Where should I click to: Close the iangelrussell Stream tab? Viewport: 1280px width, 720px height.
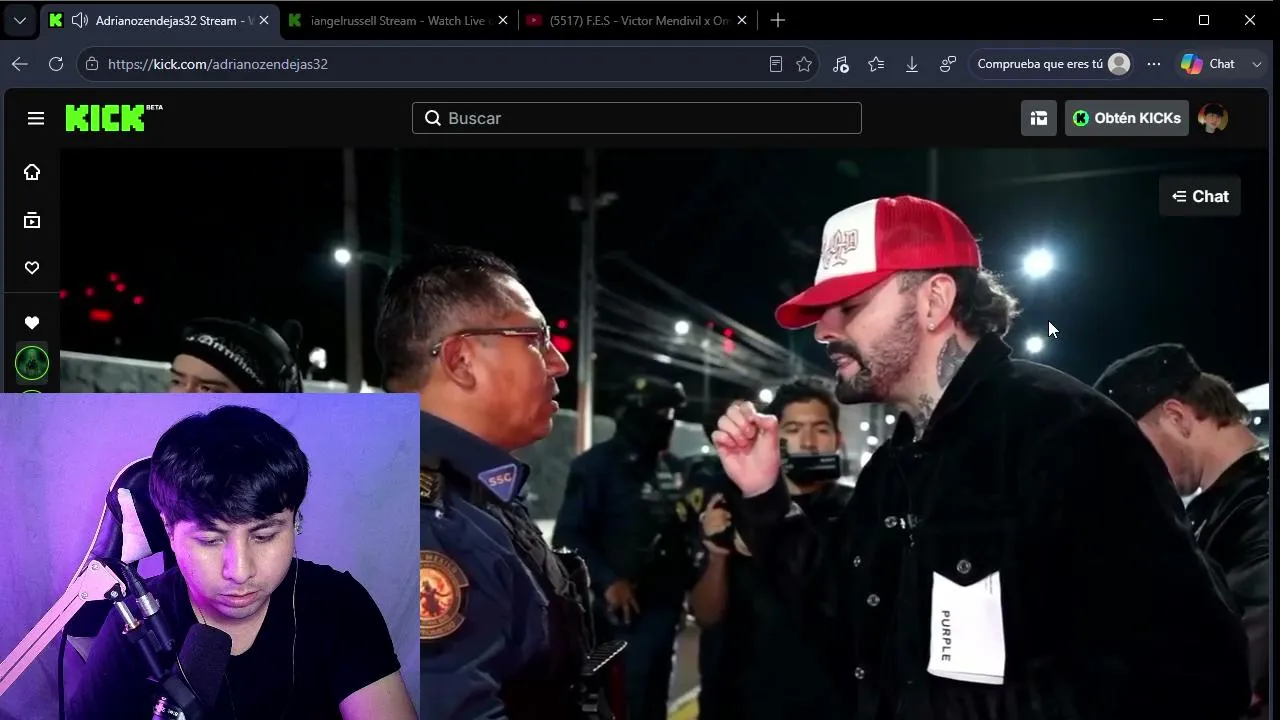(502, 20)
